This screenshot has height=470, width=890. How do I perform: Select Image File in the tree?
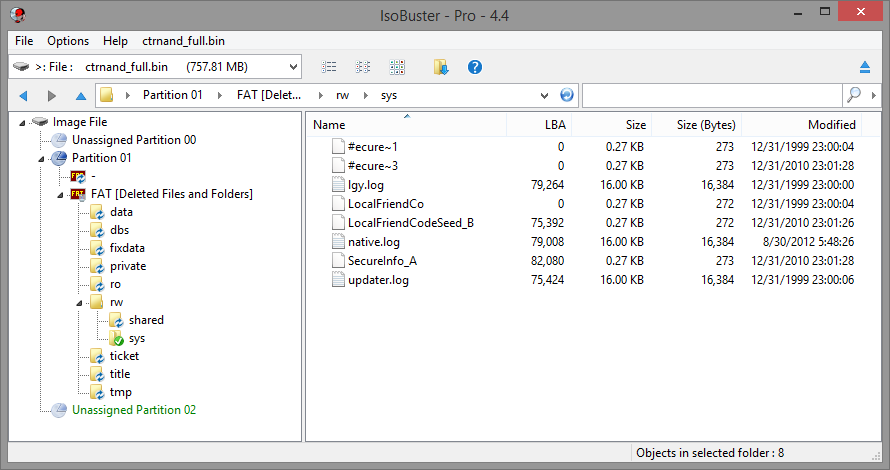point(79,122)
